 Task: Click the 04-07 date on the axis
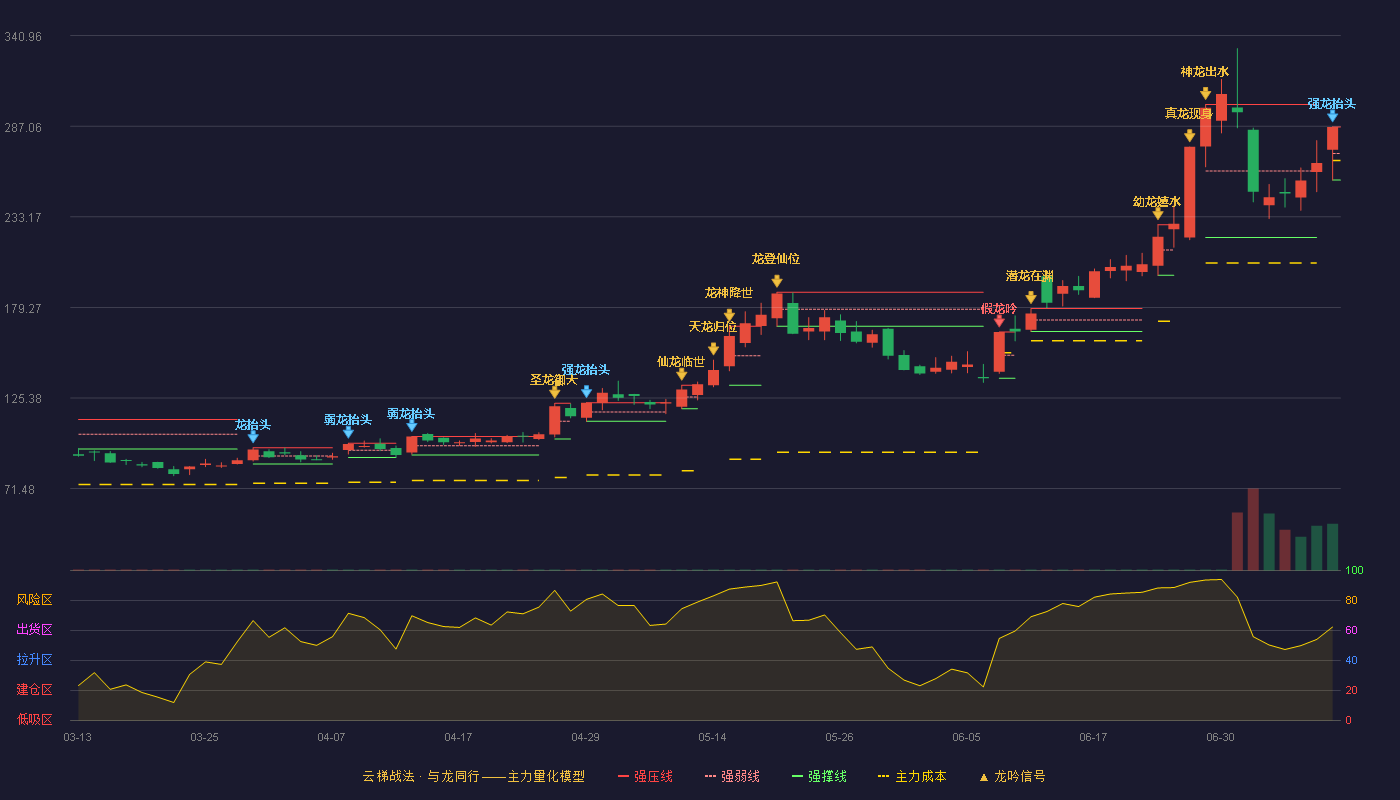[x=331, y=737]
